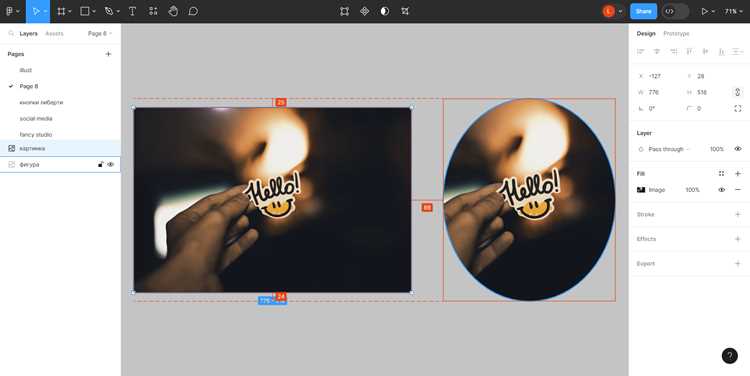The image size is (750, 376).
Task: Expand shape tools dropdown arrow
Action: pos(94,11)
